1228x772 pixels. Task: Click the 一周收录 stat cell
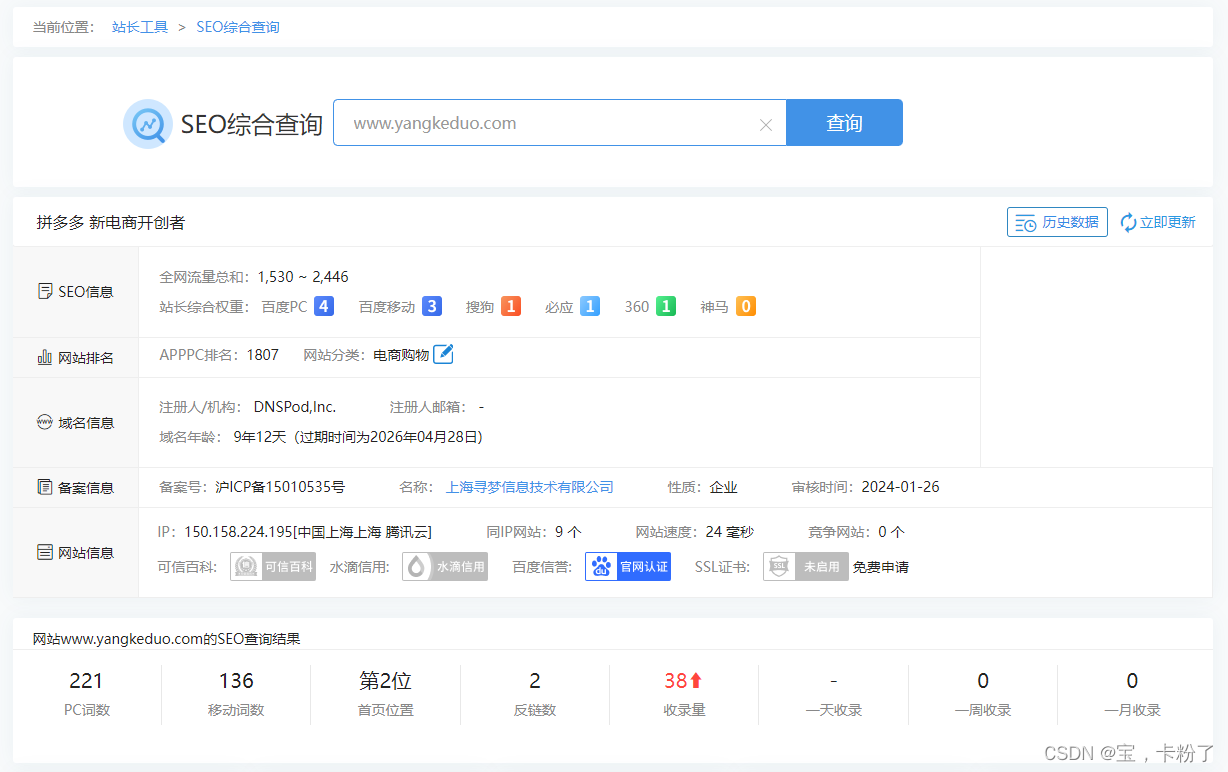point(983,695)
